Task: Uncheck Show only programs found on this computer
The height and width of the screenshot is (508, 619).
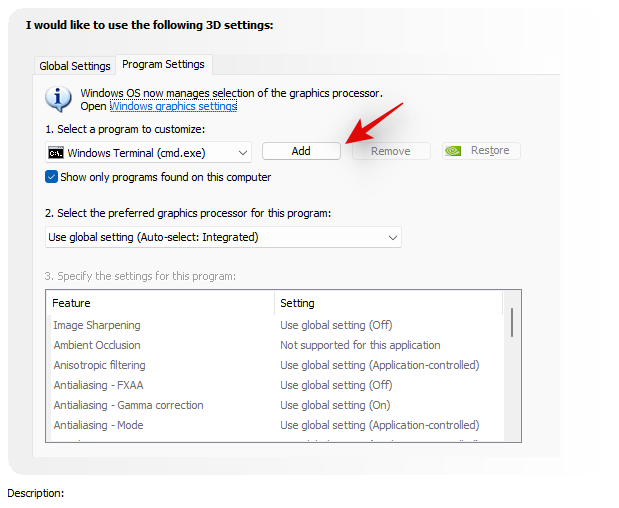Action: 52,177
